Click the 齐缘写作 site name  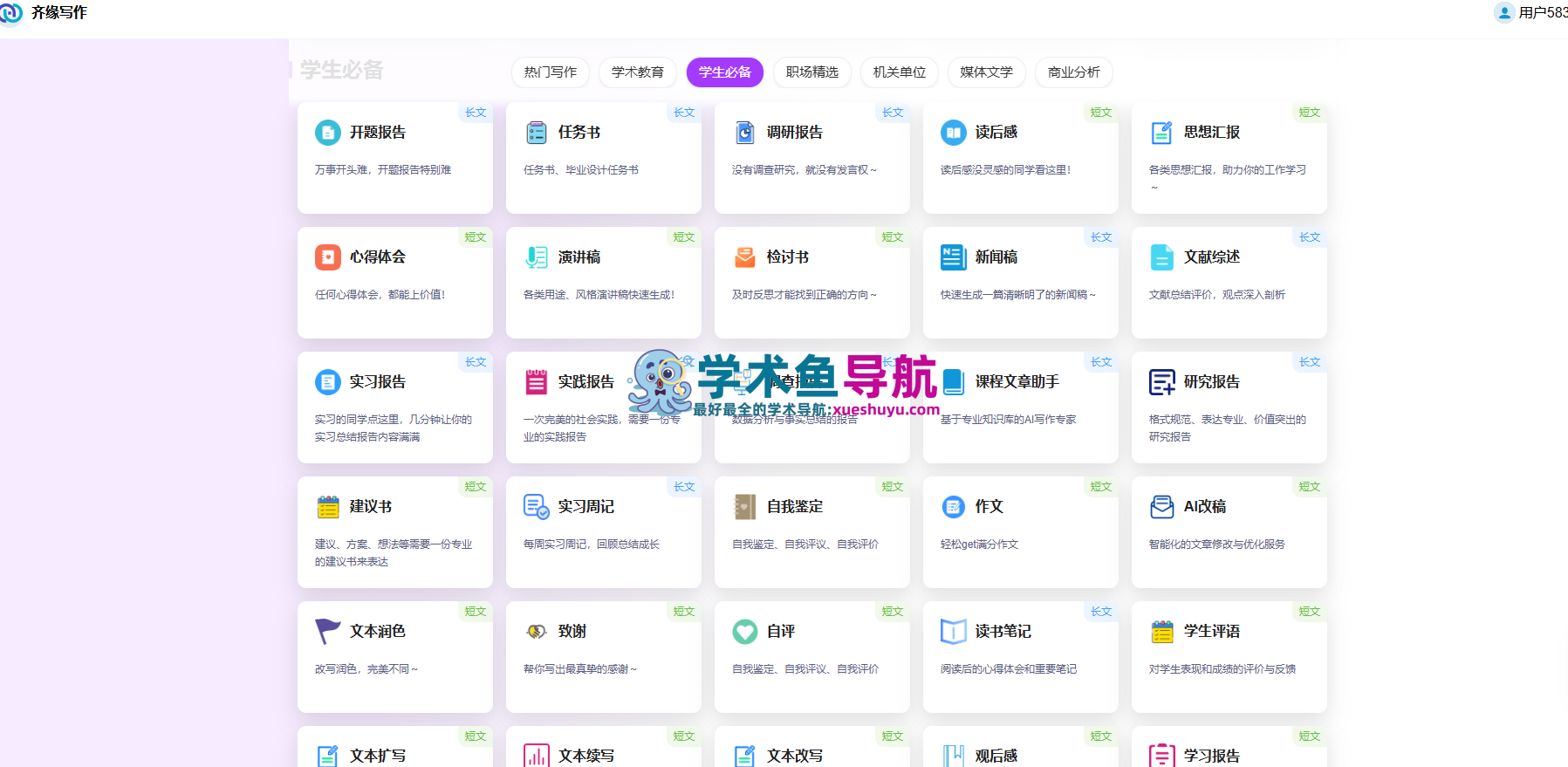coord(59,13)
